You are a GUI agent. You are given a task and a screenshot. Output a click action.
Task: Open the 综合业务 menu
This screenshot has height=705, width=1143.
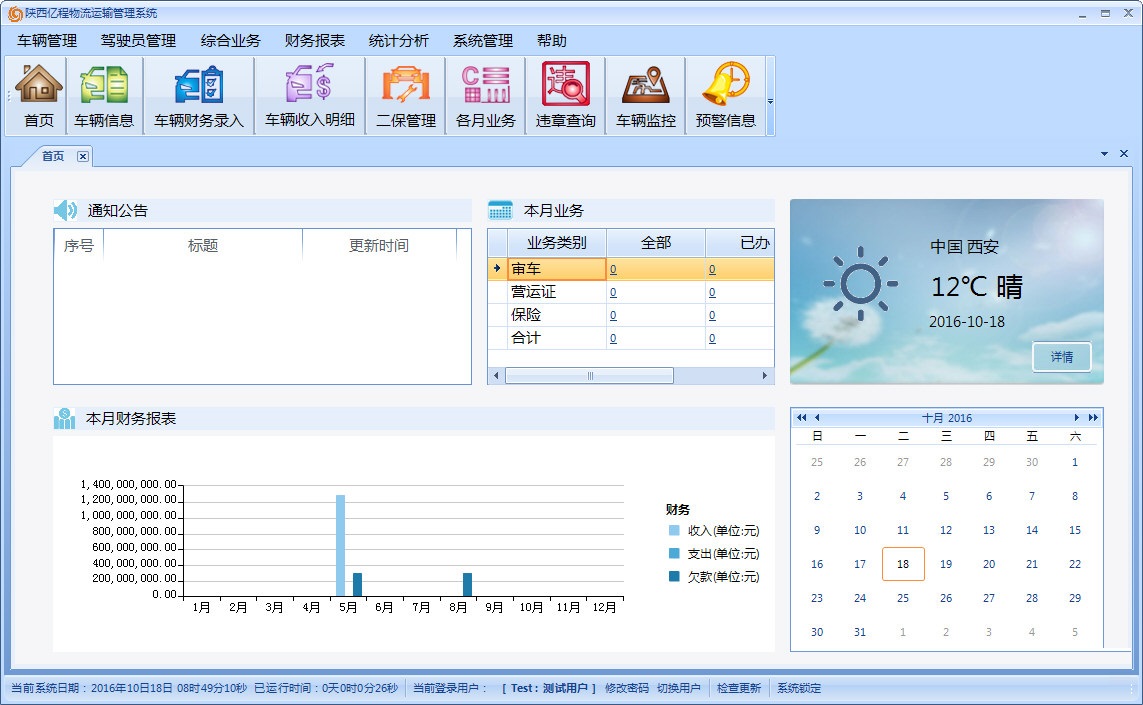[x=230, y=41]
